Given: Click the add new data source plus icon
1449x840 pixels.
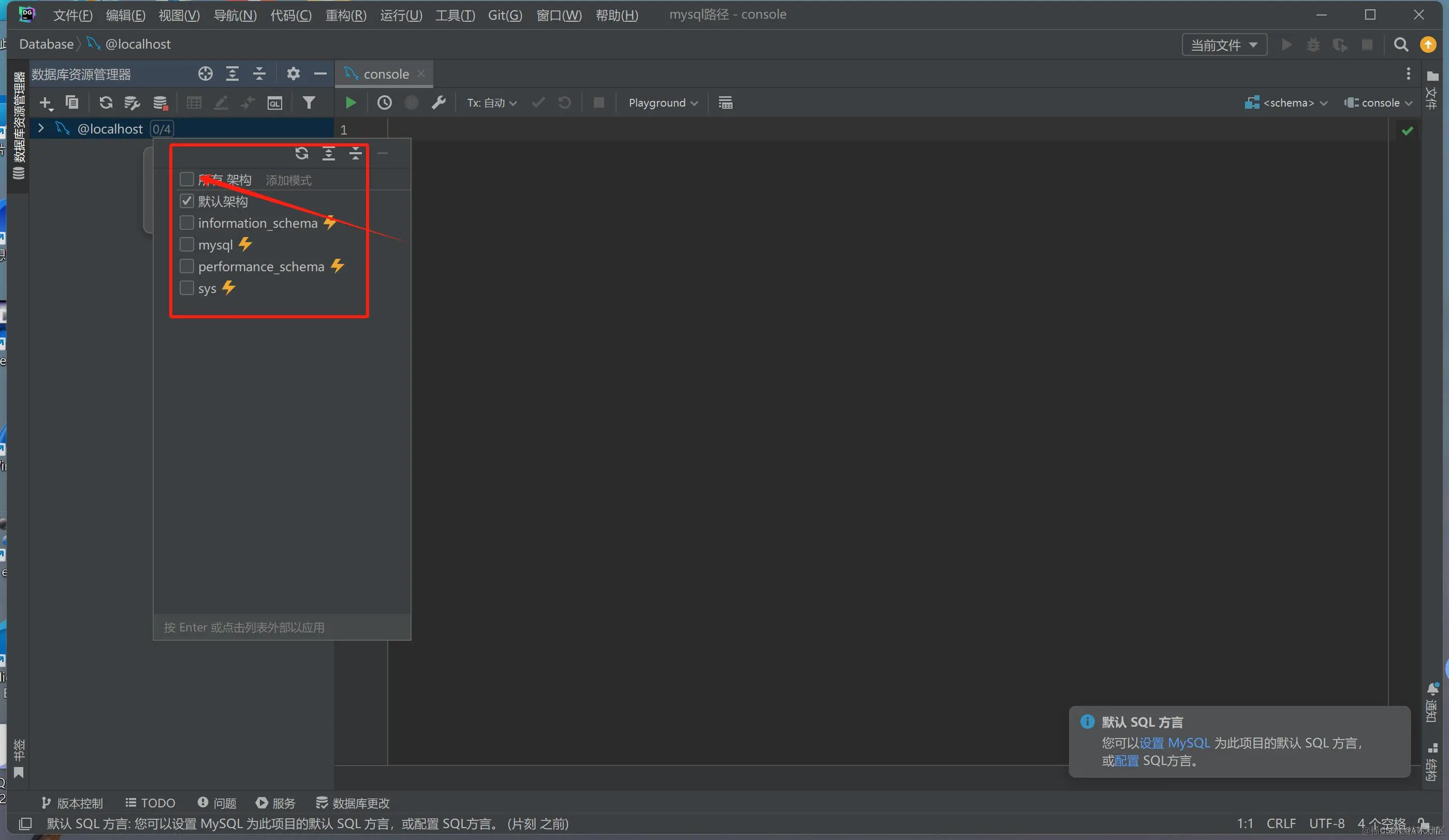Looking at the screenshot, I should point(46,103).
